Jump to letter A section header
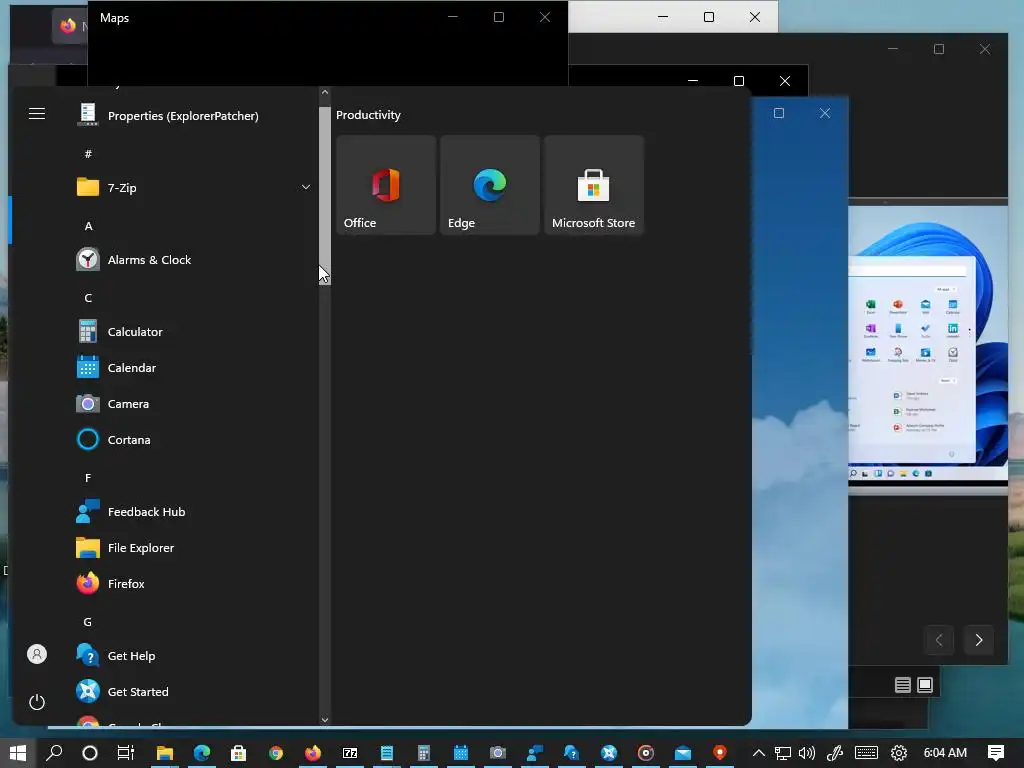The width and height of the screenshot is (1024, 768). tap(88, 226)
